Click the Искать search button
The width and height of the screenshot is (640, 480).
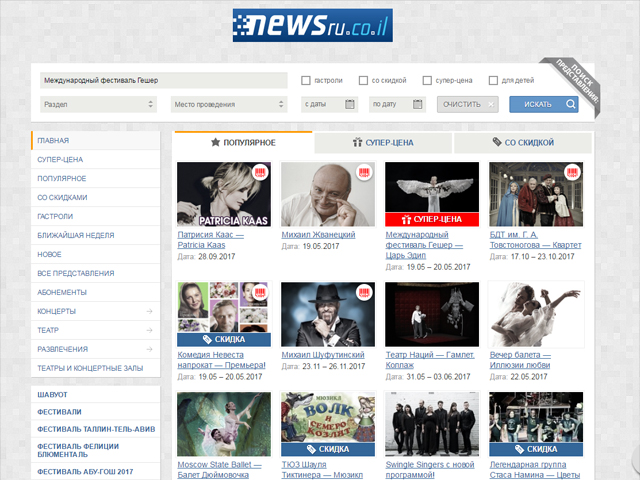(544, 104)
